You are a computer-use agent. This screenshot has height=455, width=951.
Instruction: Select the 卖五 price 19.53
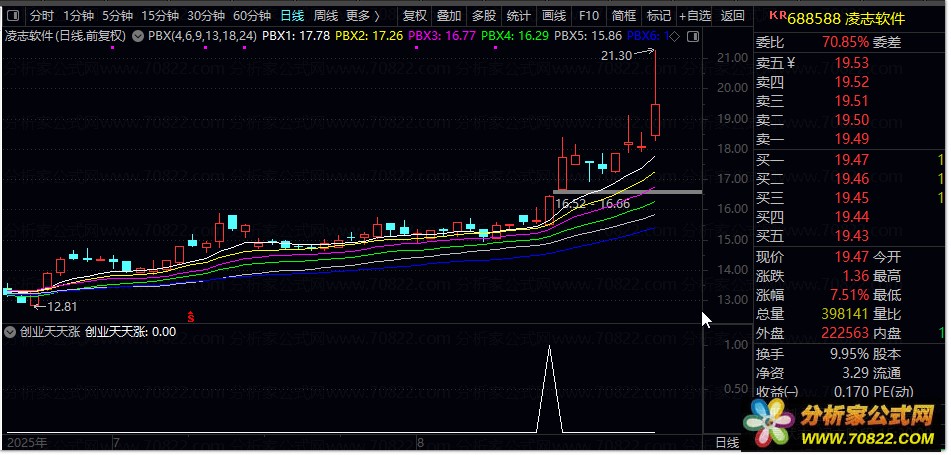tap(852, 62)
